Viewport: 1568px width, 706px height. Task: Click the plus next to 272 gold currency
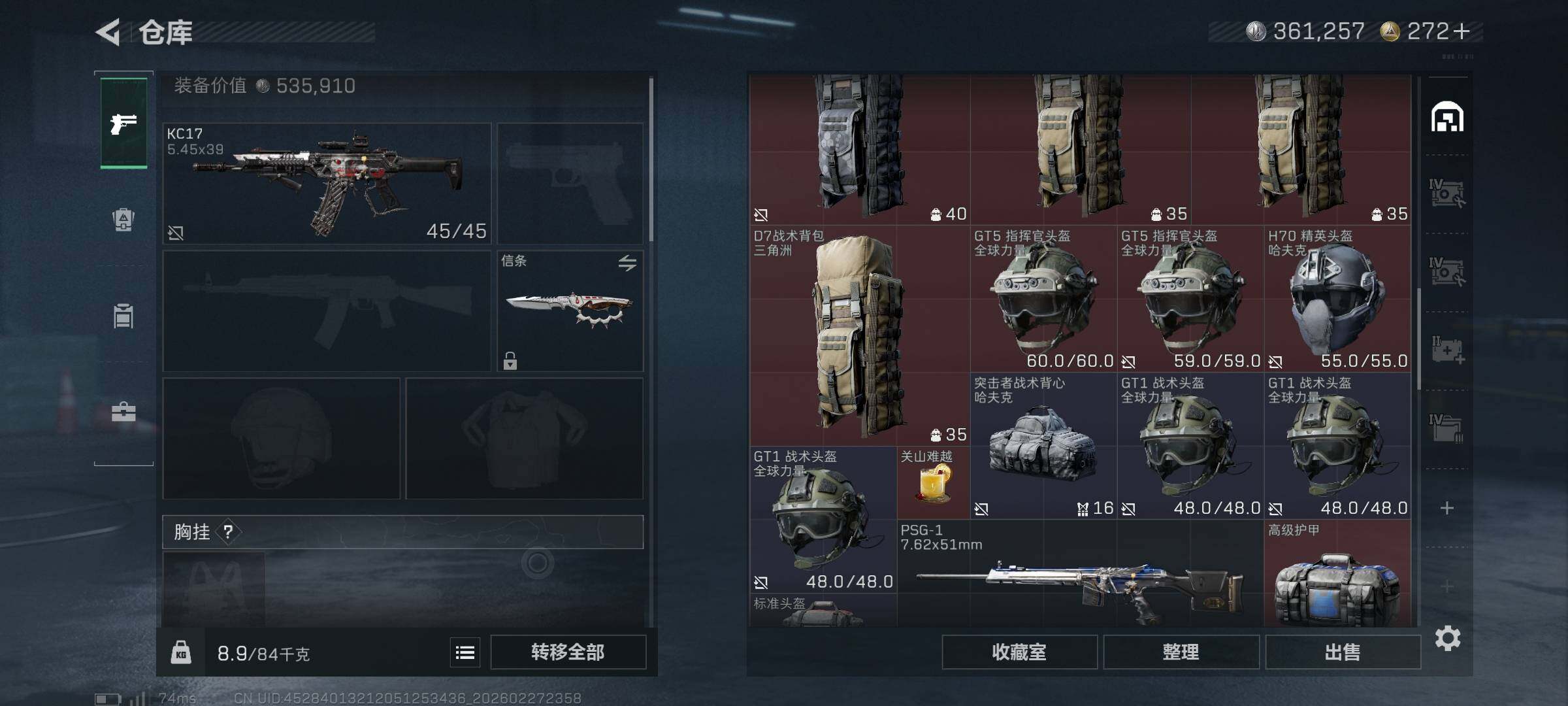[x=1462, y=31]
